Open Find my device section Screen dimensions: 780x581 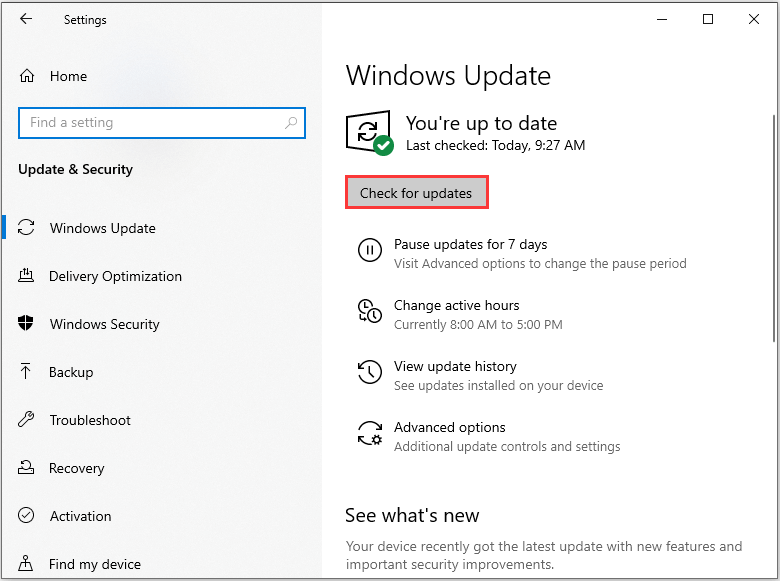click(95, 564)
